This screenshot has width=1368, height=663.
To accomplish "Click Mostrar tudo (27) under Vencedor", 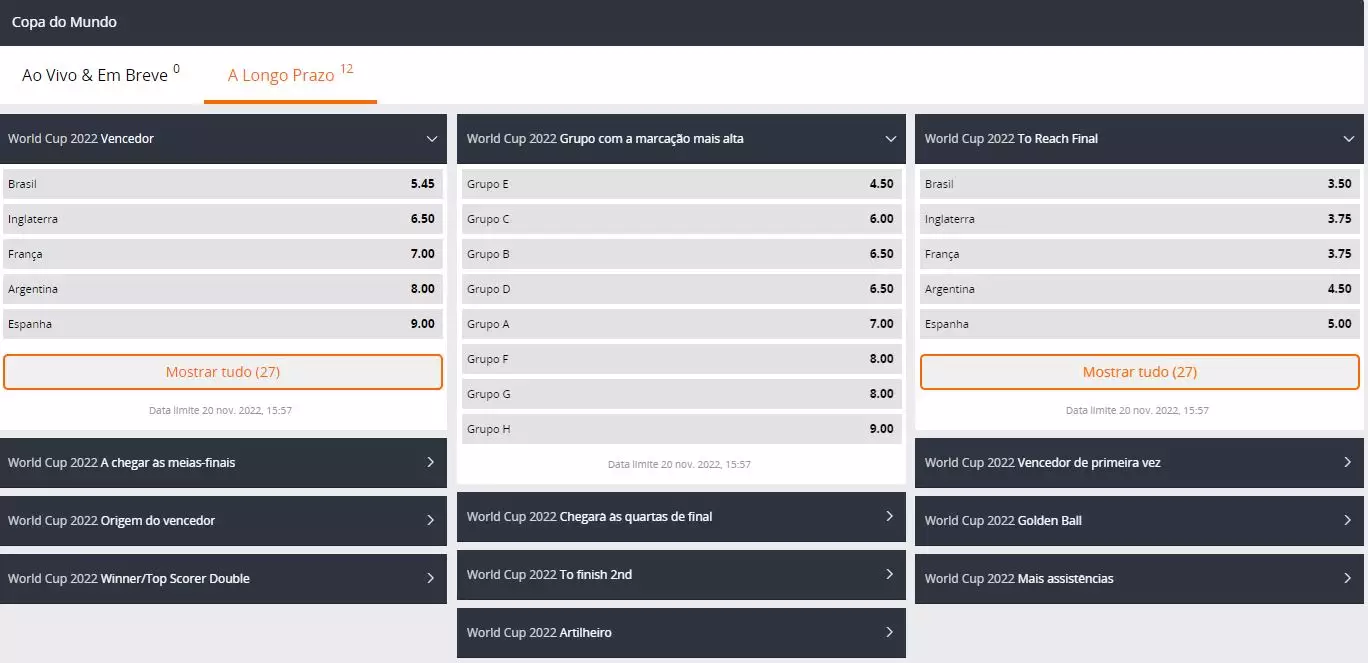I will pyautogui.click(x=223, y=372).
